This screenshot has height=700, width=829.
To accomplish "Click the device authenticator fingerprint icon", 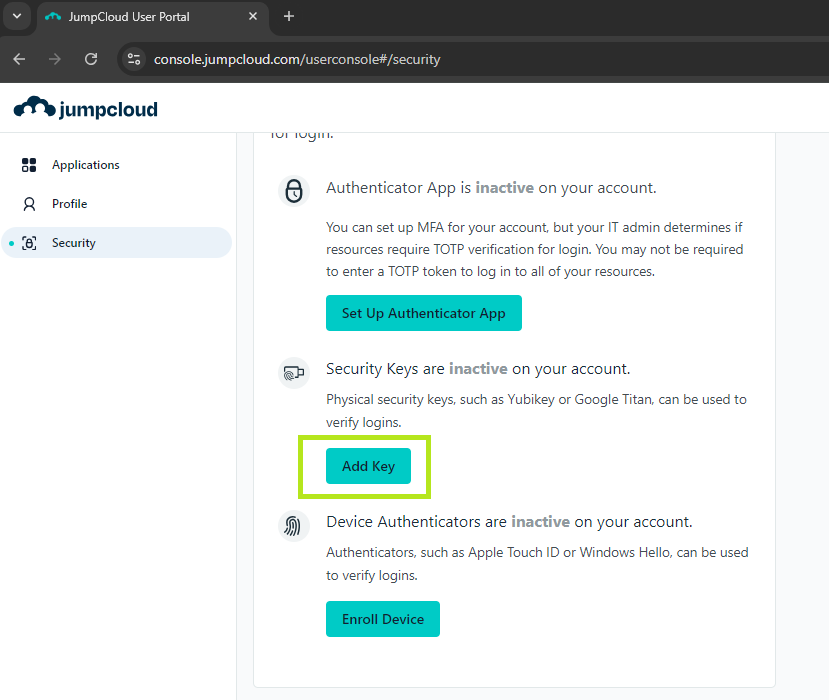I will coord(294,526).
